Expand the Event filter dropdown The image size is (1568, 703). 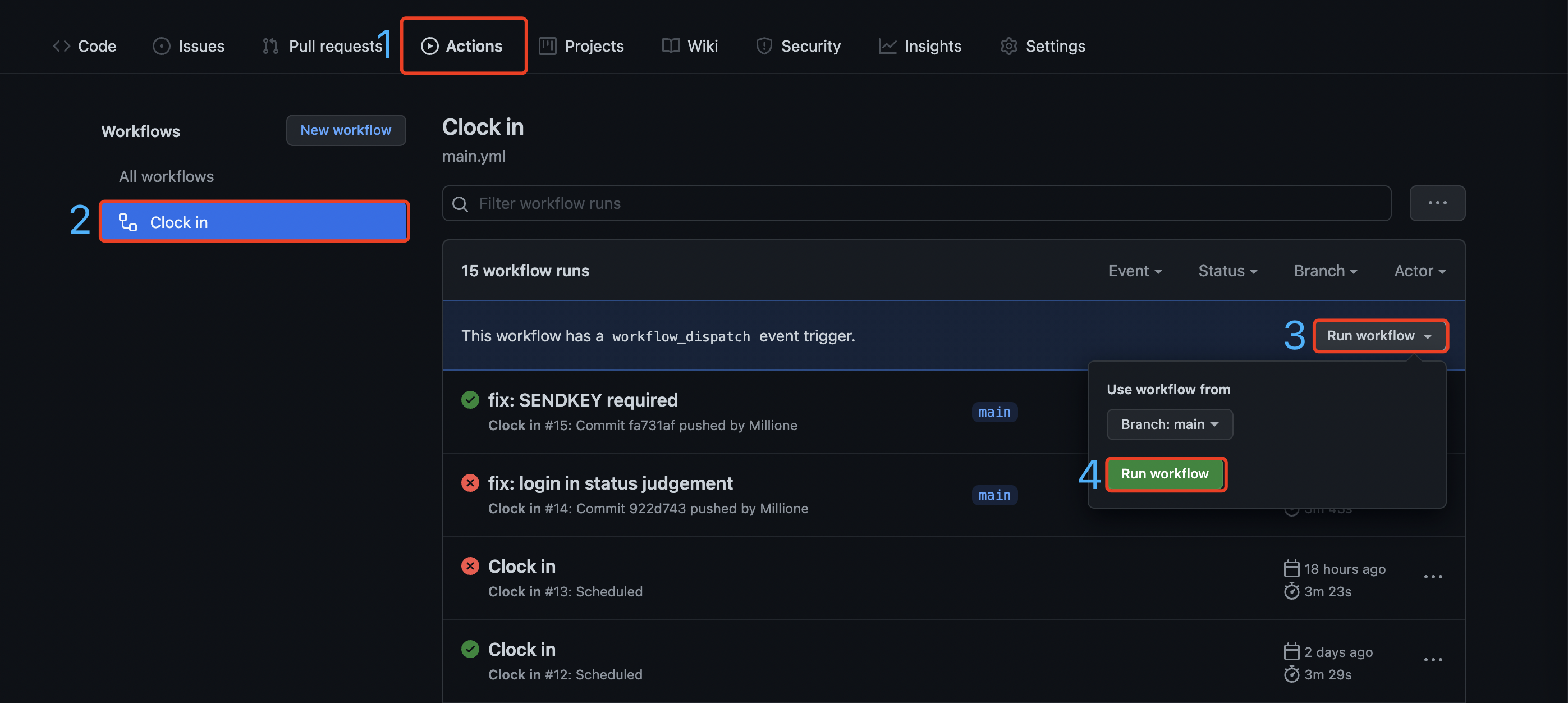(x=1135, y=271)
